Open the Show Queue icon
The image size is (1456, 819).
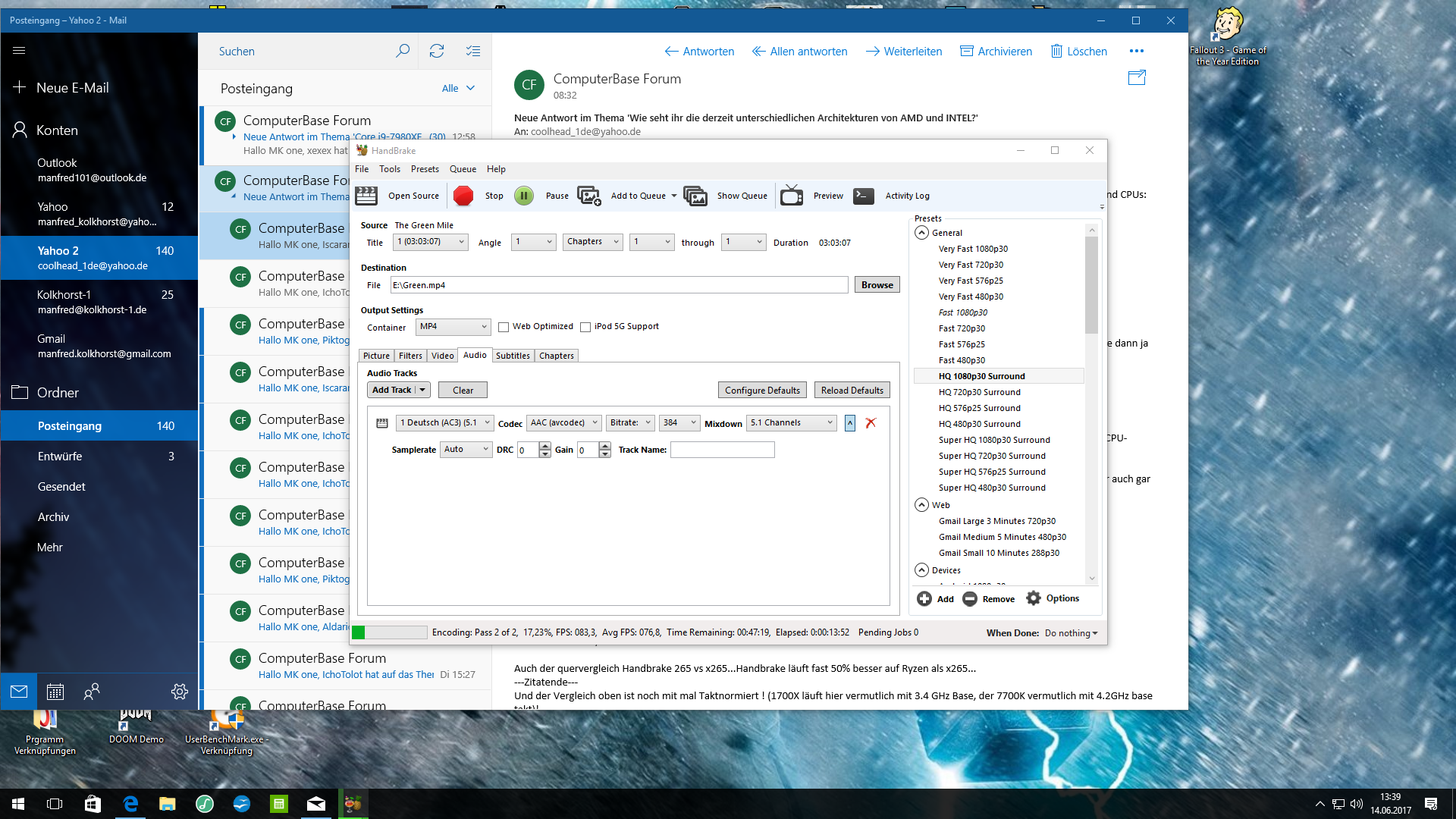pos(695,196)
